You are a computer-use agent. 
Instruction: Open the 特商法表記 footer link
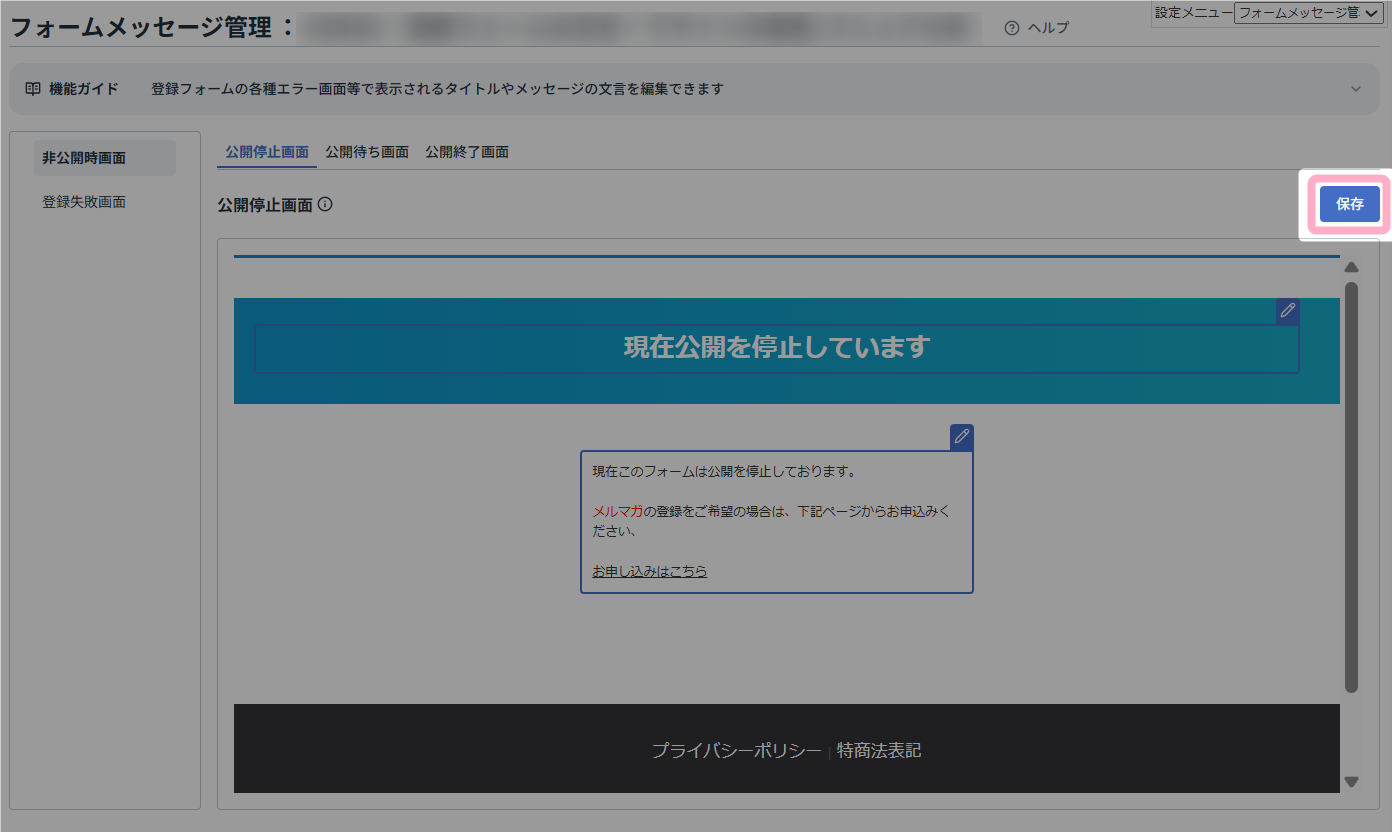coord(879,750)
